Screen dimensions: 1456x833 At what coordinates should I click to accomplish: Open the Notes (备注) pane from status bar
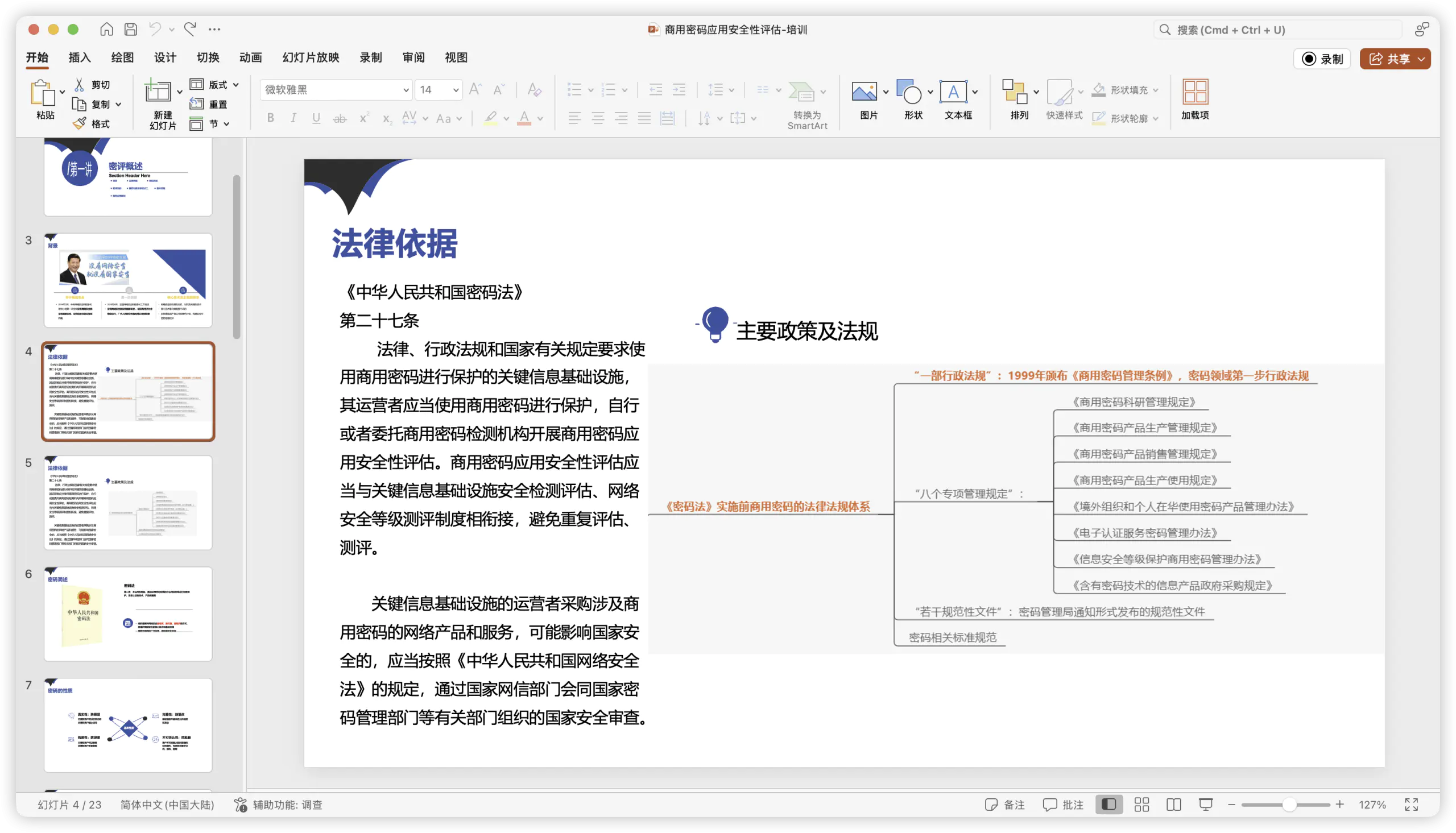click(1004, 805)
